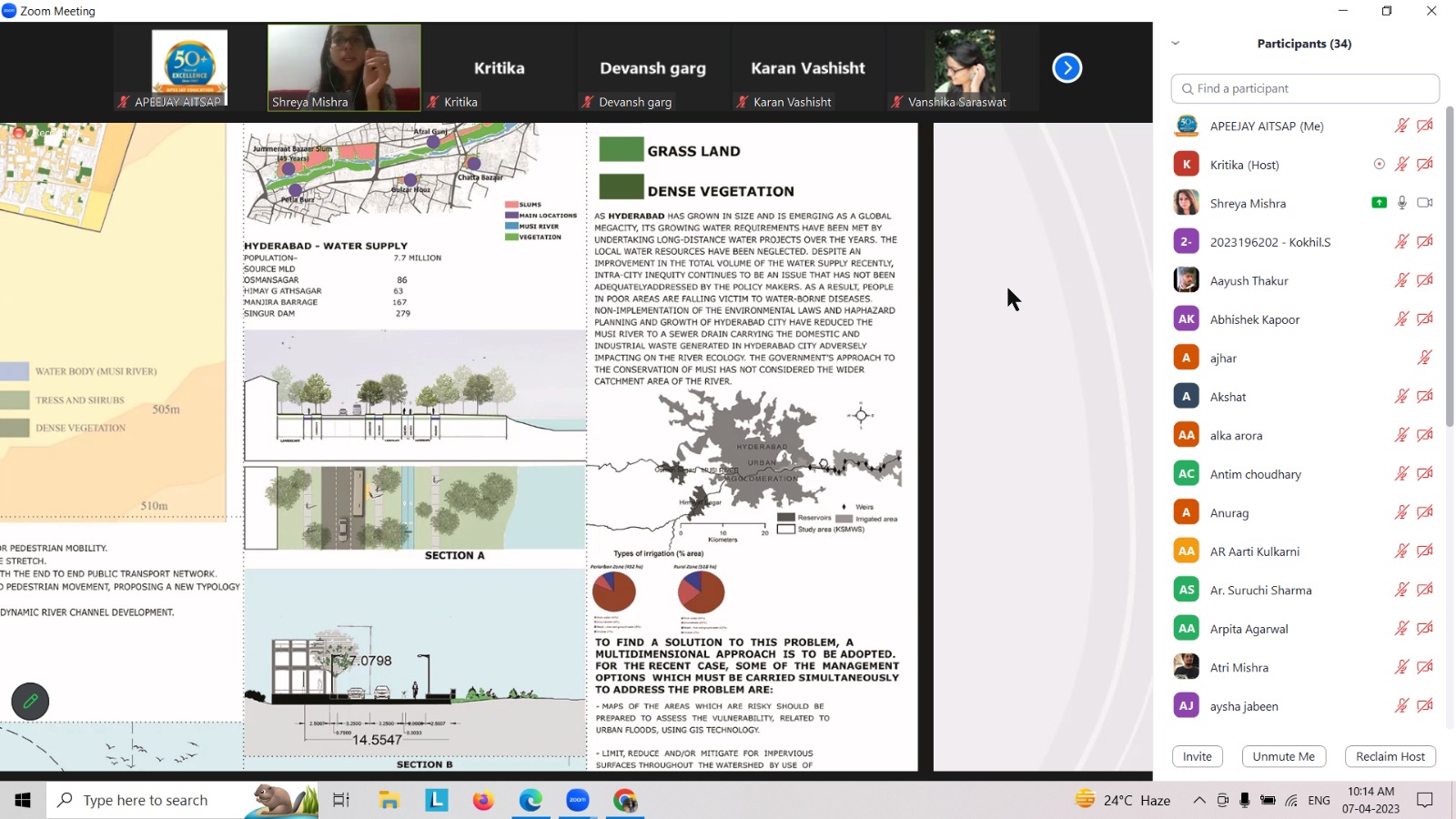
Task: Click Kritika (Host) recording indicator icon
Action: coord(1379,165)
